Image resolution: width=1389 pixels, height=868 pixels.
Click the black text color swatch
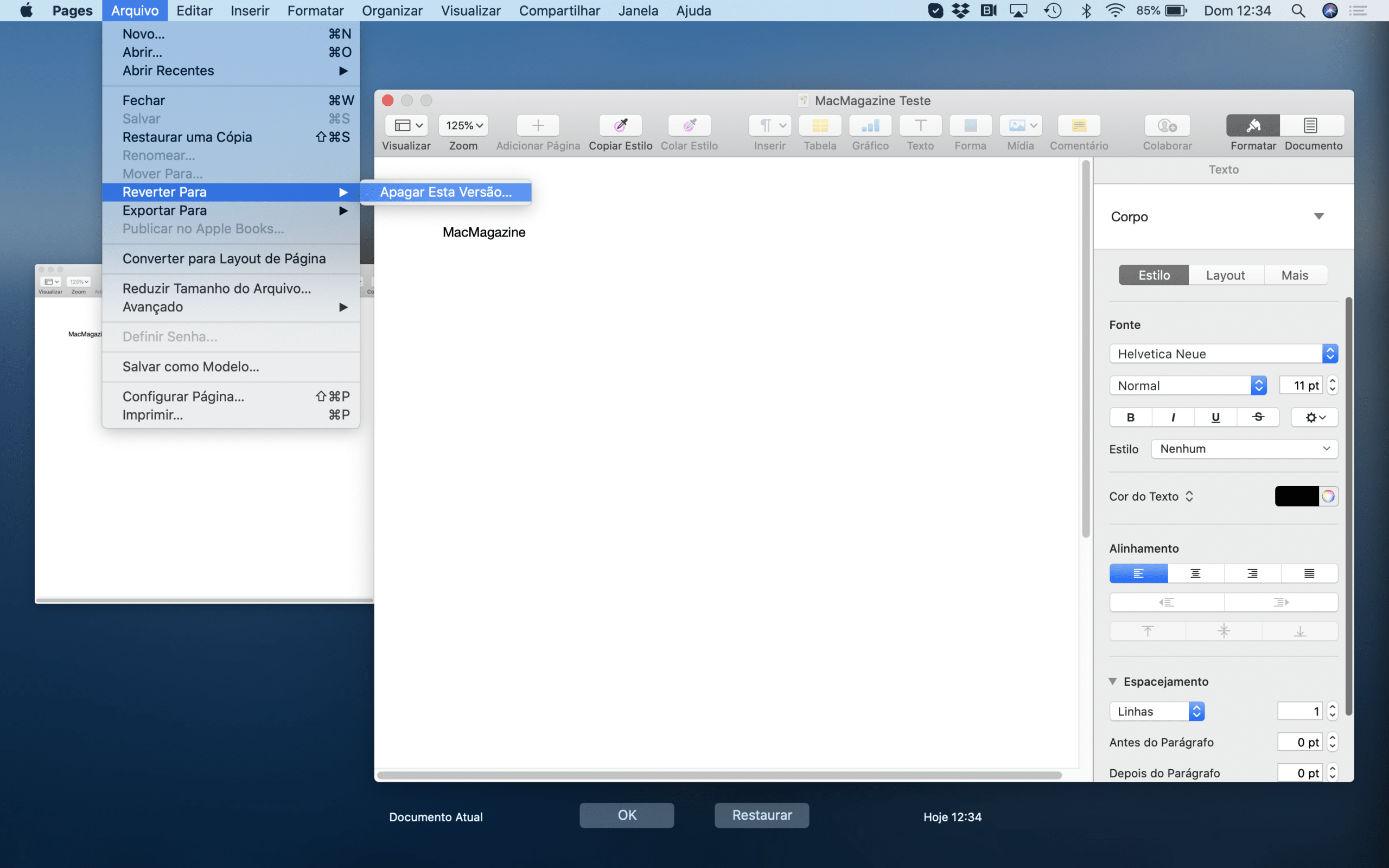pyautogui.click(x=1297, y=496)
